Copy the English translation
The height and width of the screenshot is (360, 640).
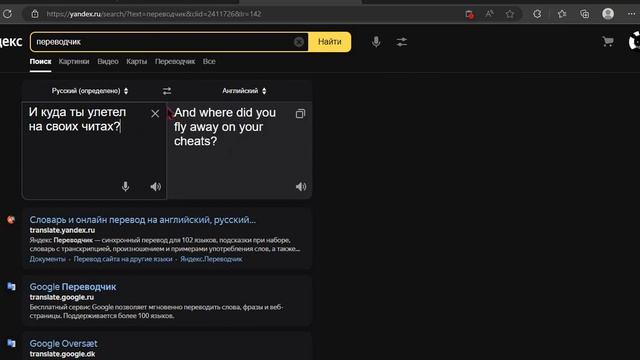pyautogui.click(x=300, y=113)
